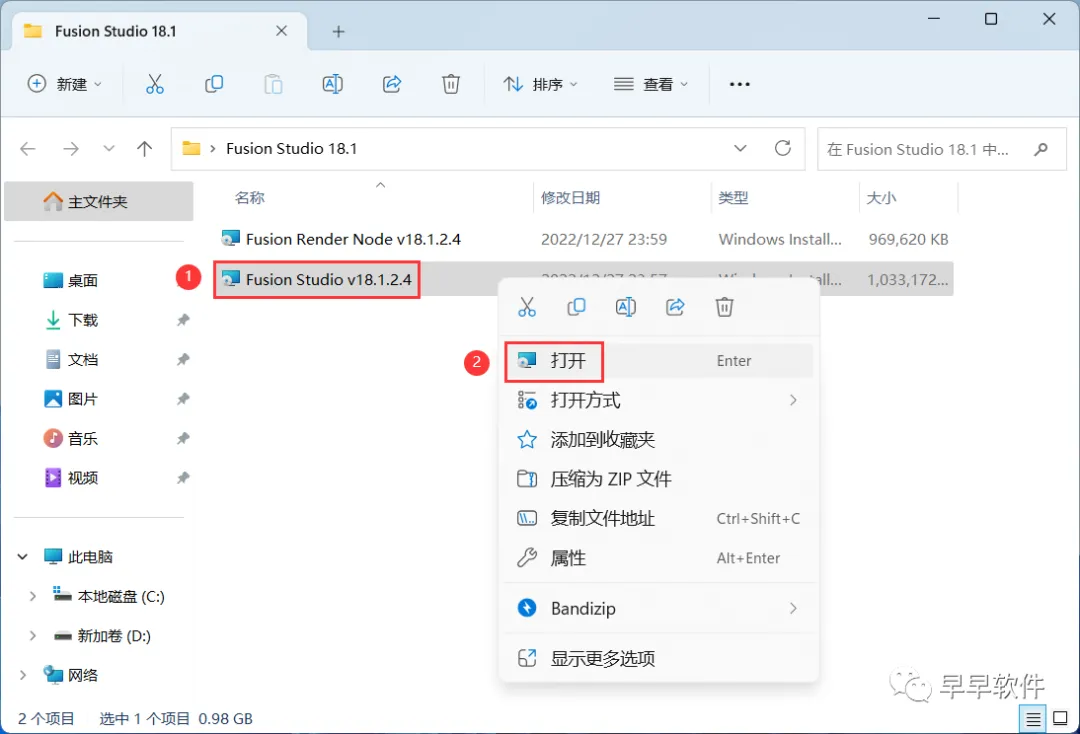Choose 打开 in the context menu
Viewport: 1080px width, 734px height.
tap(659, 361)
